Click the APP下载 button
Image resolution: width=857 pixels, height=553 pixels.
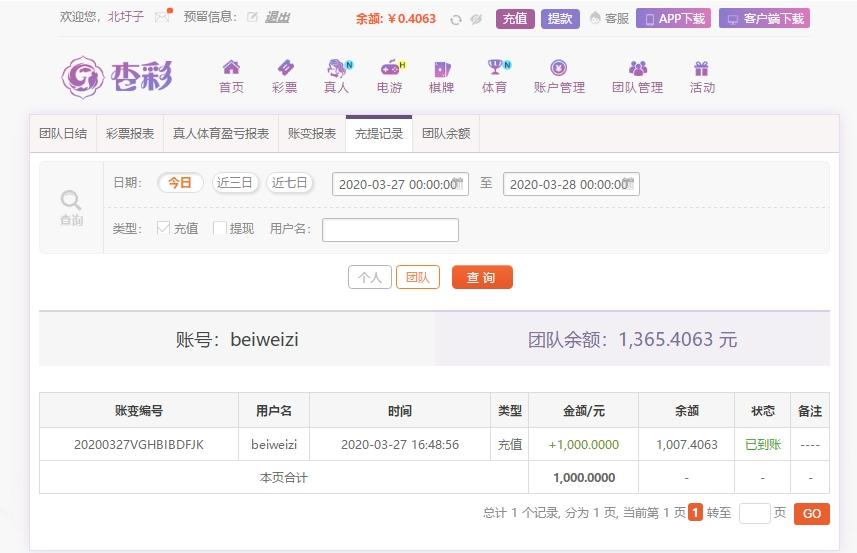pos(673,19)
